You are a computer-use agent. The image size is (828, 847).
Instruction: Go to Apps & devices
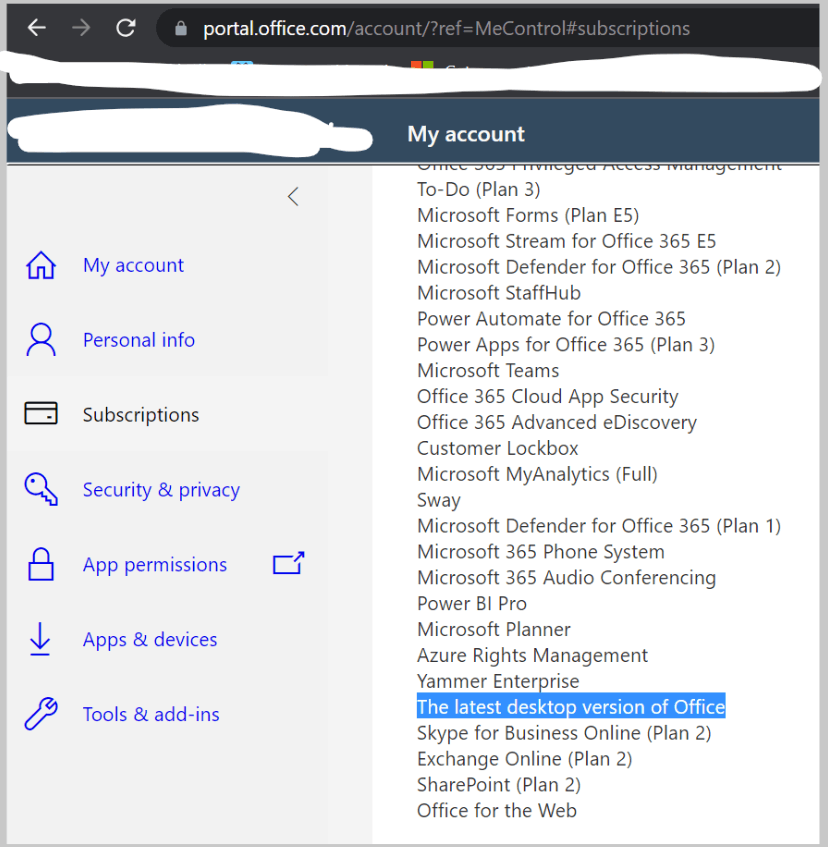pos(150,640)
